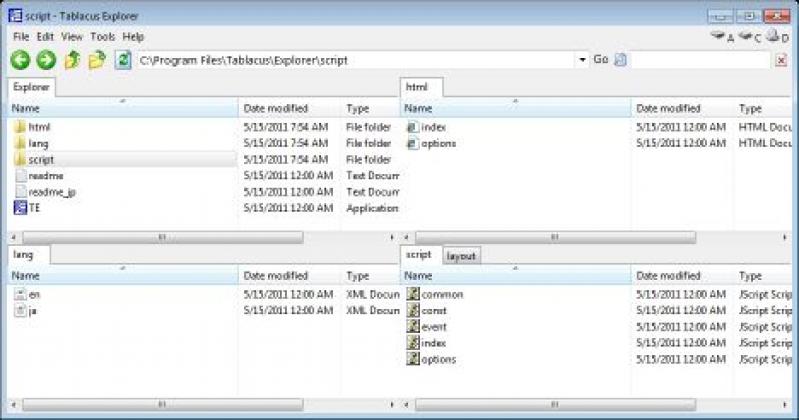Select the const JScript file icon
Viewport: 799px width, 420px height.
click(413, 310)
